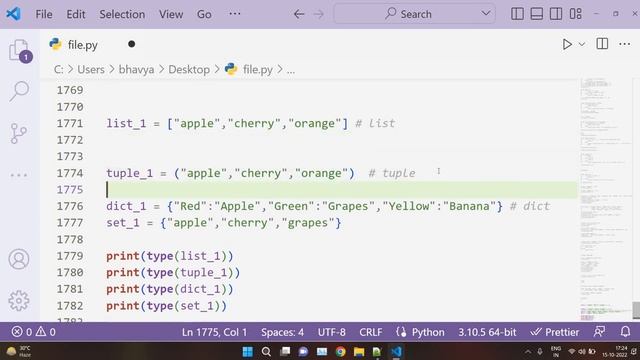Change the UTF-8 encoding
The width and height of the screenshot is (640, 360).
tap(331, 332)
